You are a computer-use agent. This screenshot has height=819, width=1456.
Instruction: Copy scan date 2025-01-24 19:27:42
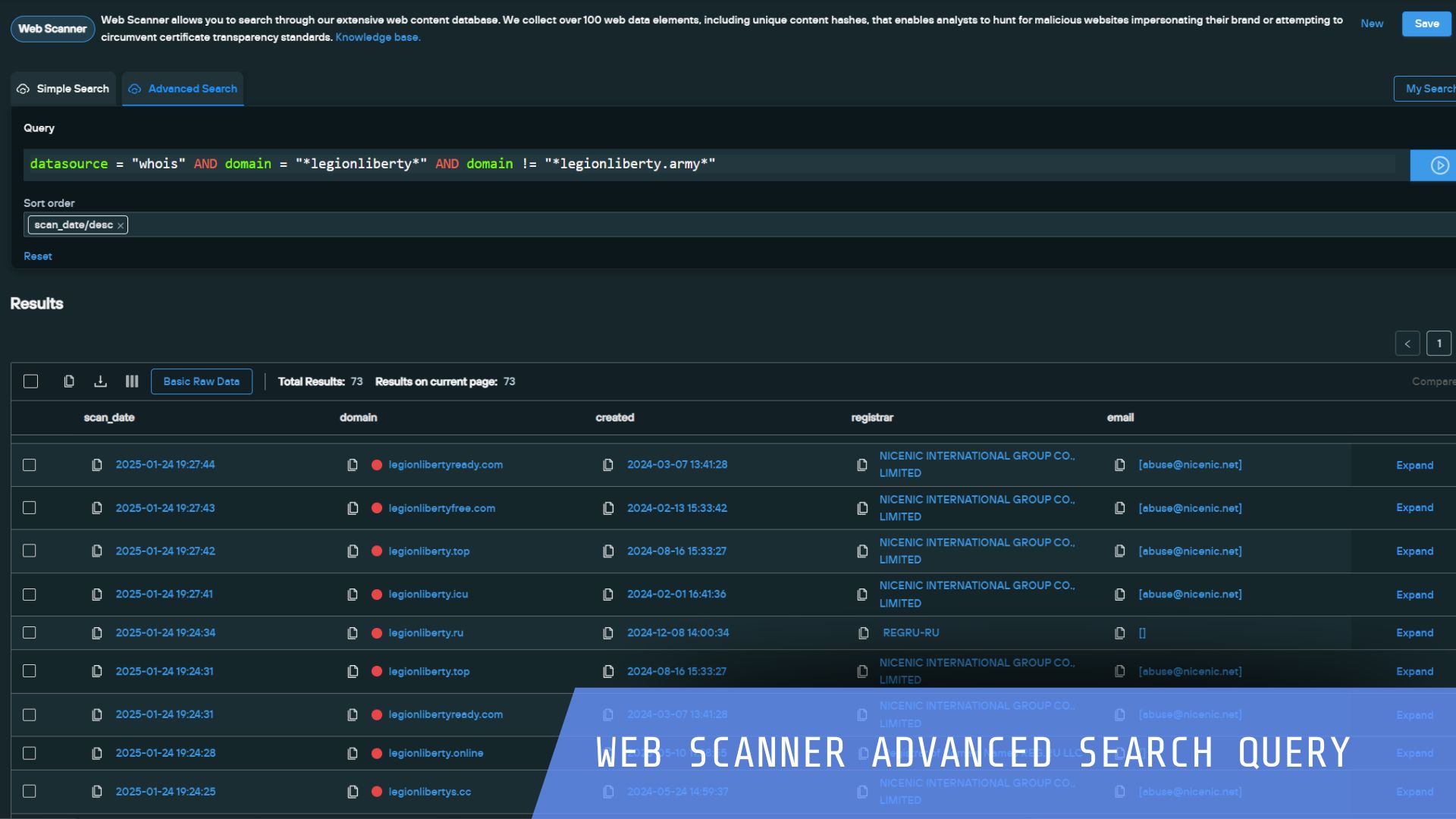[x=97, y=551]
